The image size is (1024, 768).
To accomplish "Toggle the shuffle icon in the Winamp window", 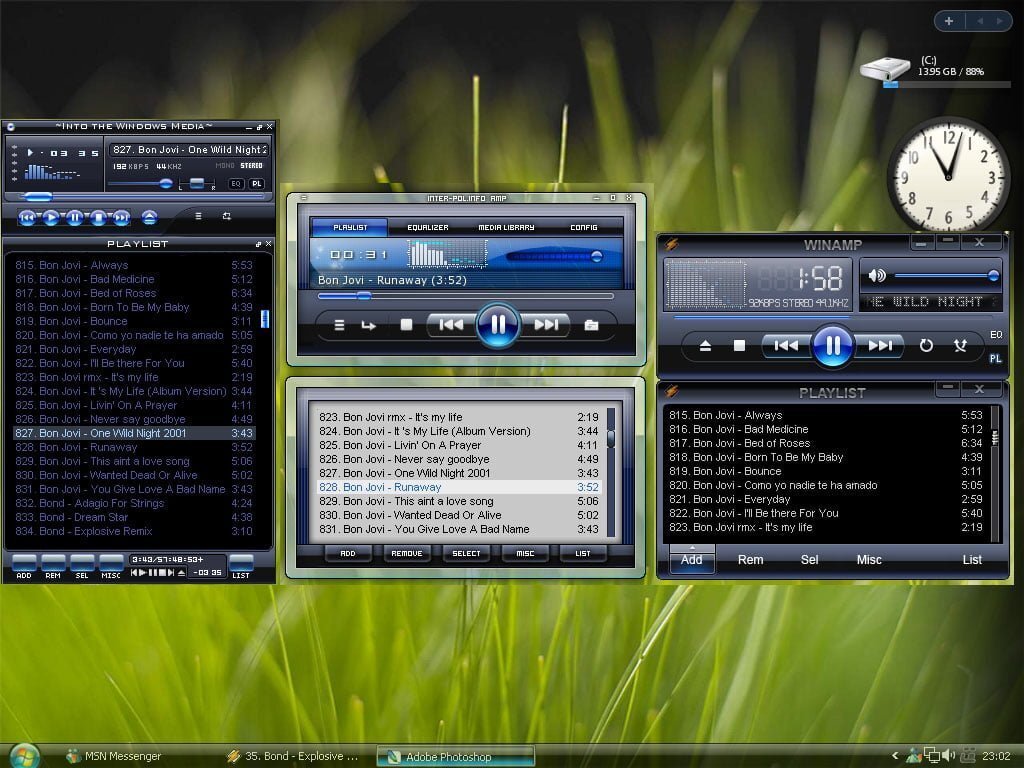I will [960, 345].
